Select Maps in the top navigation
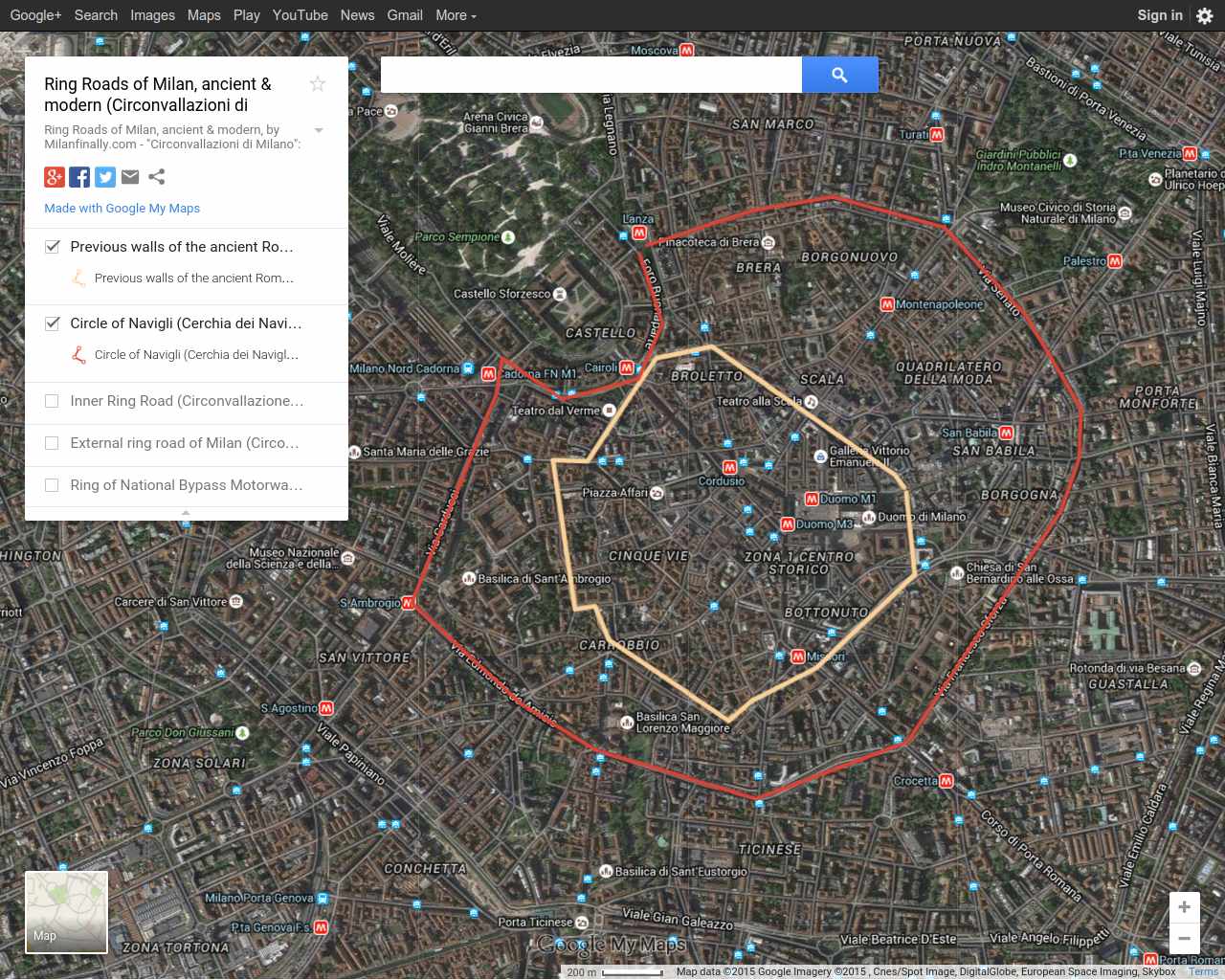 203,15
